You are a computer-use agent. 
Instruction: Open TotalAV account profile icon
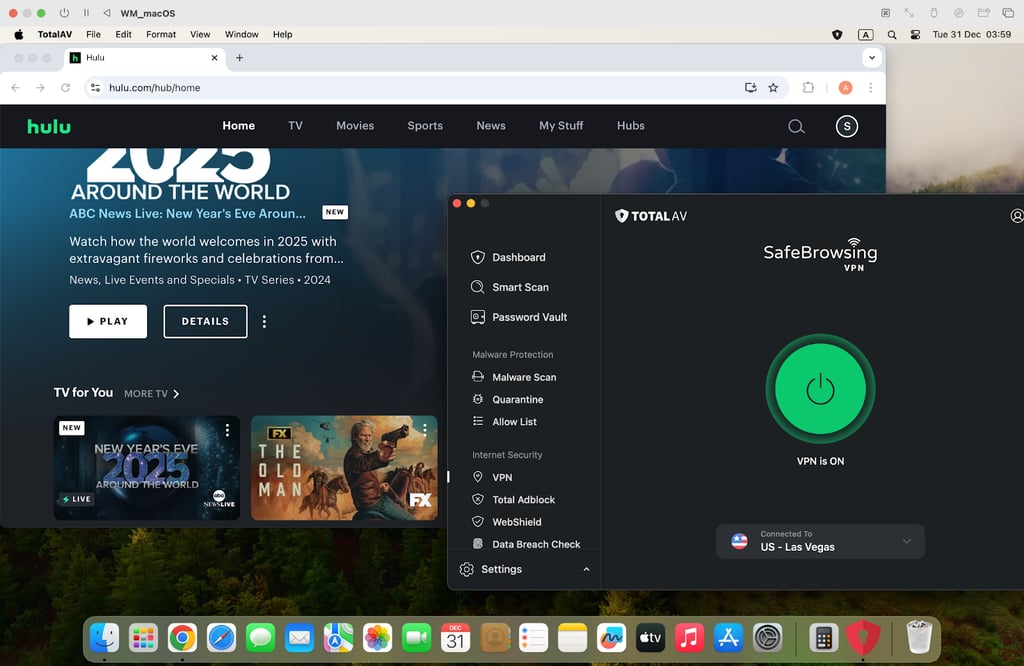pos(1017,216)
